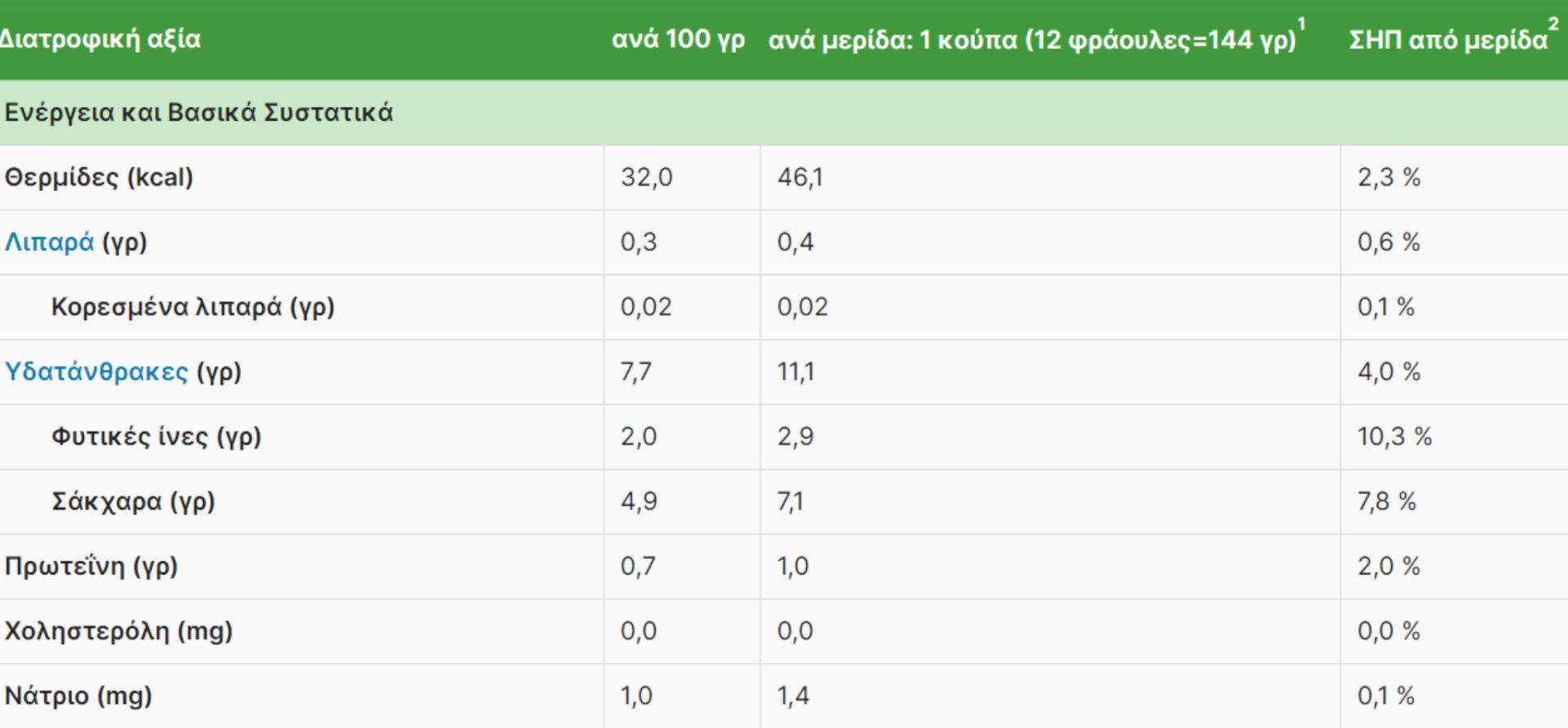Open the Λιπαρά link
The width and height of the screenshot is (1568, 728).
click(x=49, y=242)
